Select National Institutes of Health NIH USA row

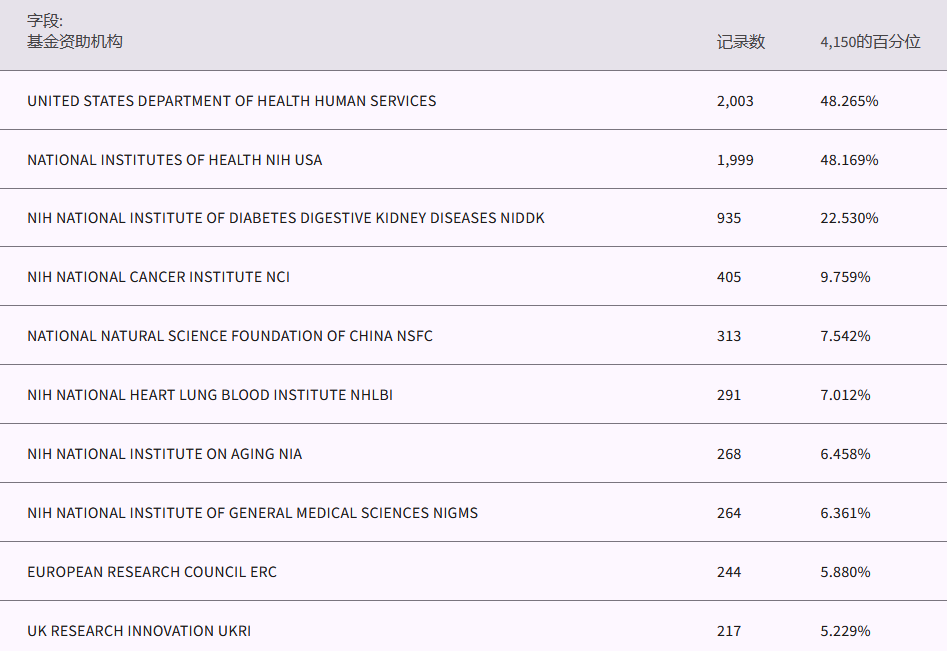(x=174, y=160)
